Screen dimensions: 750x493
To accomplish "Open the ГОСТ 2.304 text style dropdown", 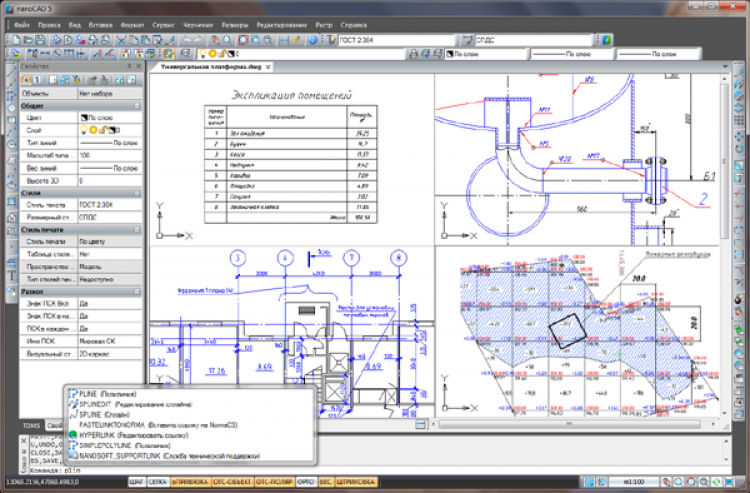I will coord(397,40).
